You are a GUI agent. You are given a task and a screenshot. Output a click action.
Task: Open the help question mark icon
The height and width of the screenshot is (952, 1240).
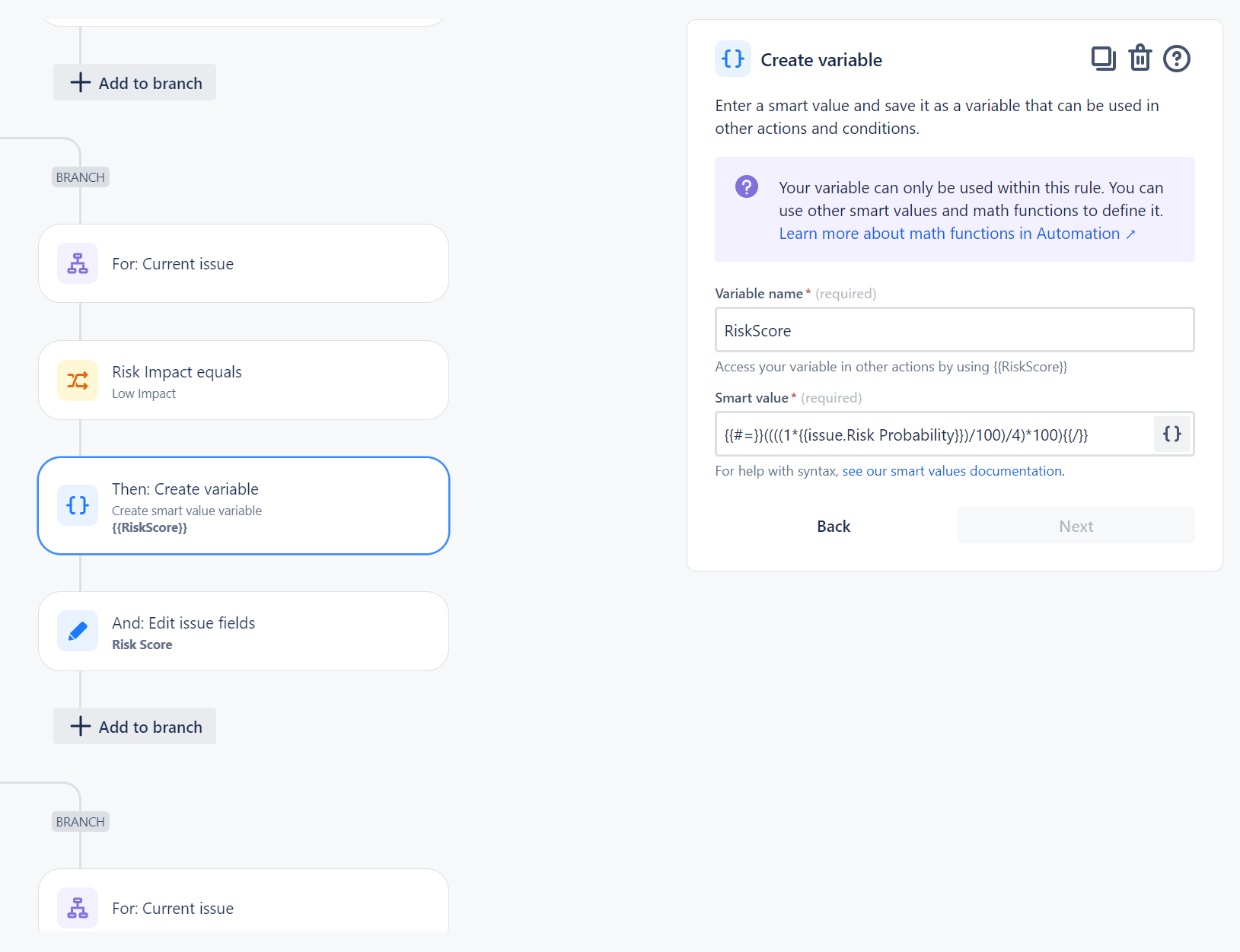pyautogui.click(x=1176, y=59)
